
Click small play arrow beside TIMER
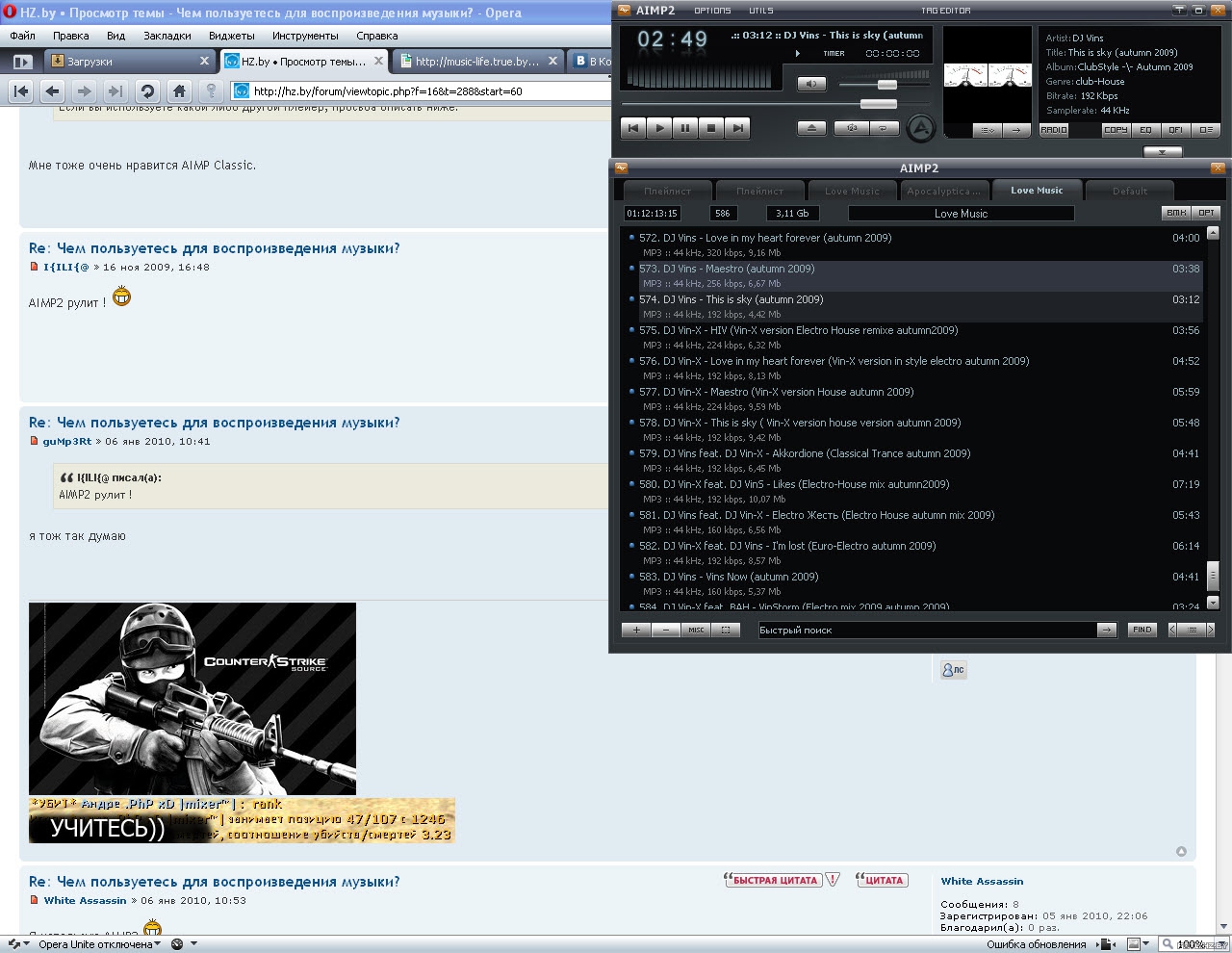(x=797, y=54)
